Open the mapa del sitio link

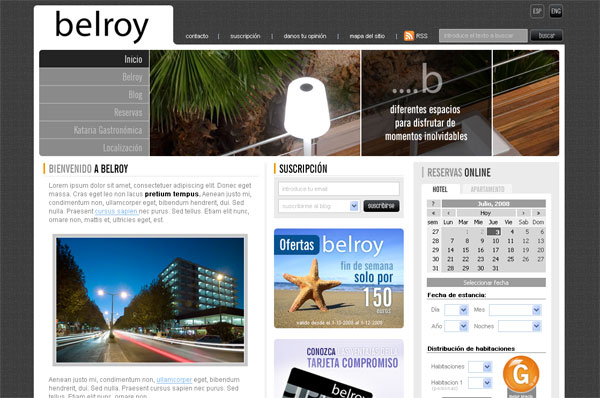(x=367, y=36)
